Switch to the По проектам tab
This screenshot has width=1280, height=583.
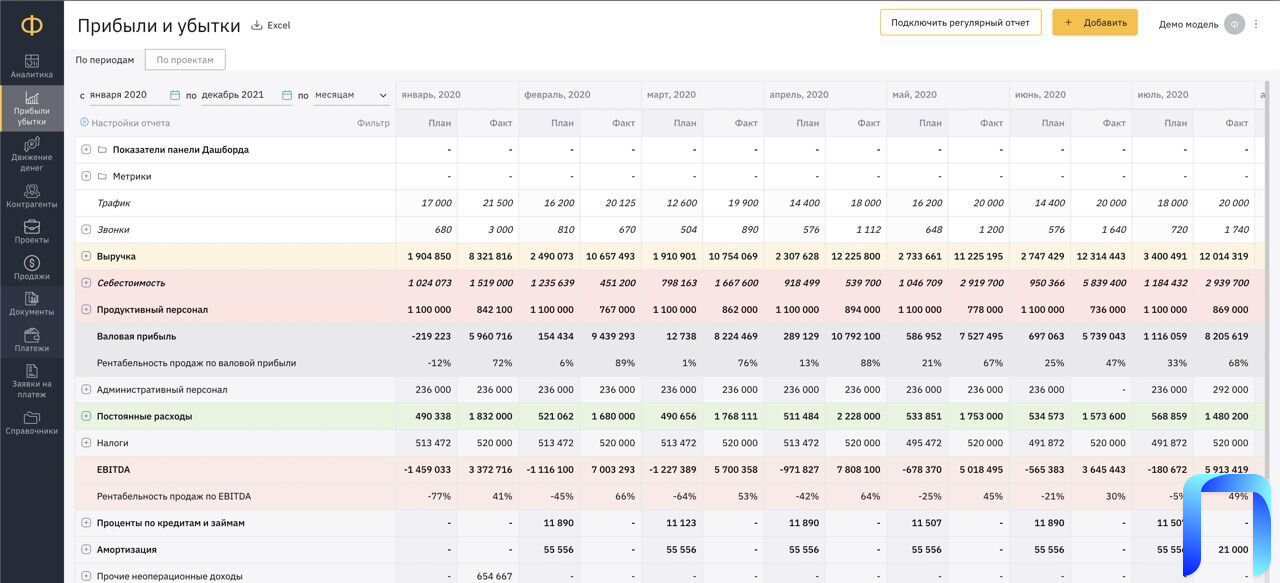(x=185, y=60)
